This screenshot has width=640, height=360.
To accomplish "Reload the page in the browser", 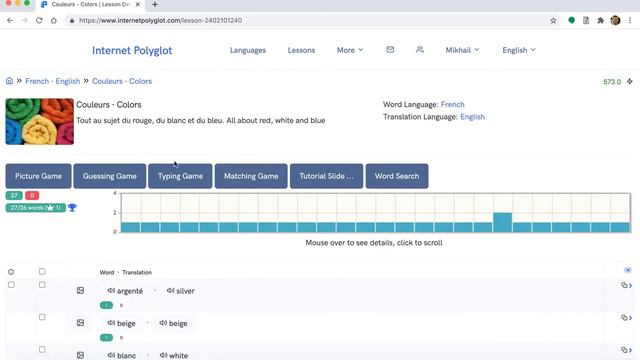I will [x=39, y=20].
